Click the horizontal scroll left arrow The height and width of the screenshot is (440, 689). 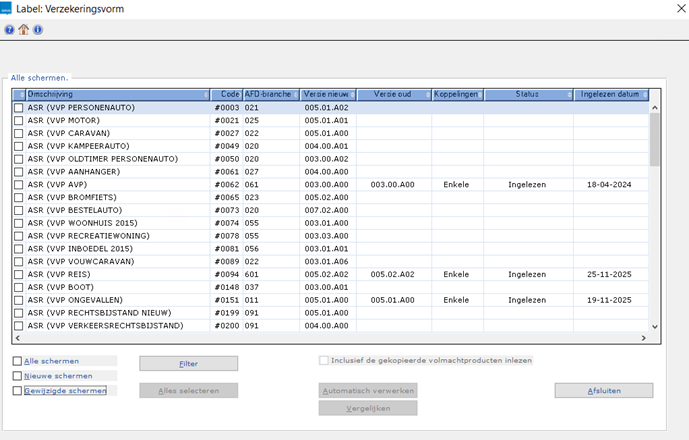(18, 338)
